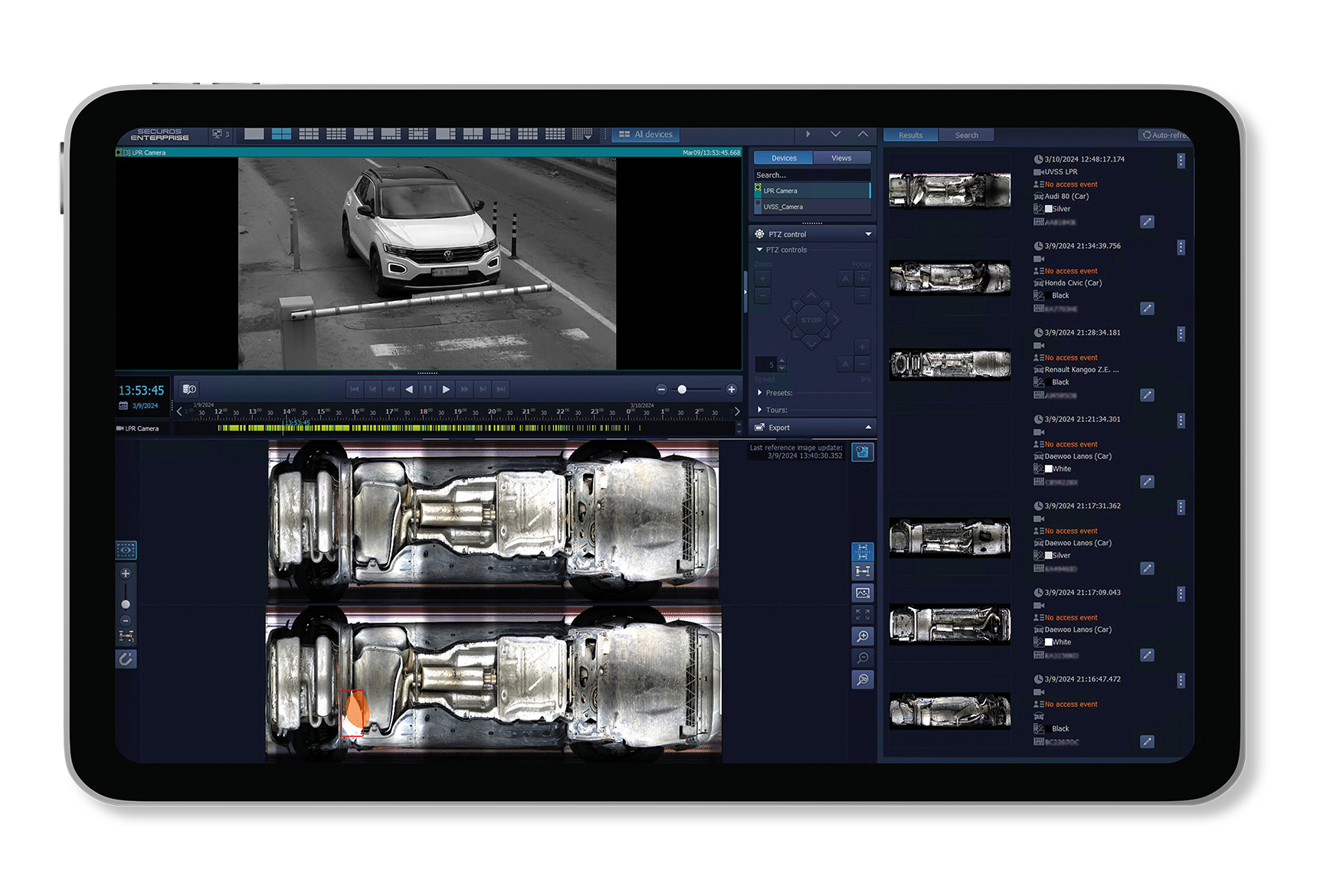The width and height of the screenshot is (1317, 896).
Task: Open the archive search icon beside the time display
Action: [189, 389]
